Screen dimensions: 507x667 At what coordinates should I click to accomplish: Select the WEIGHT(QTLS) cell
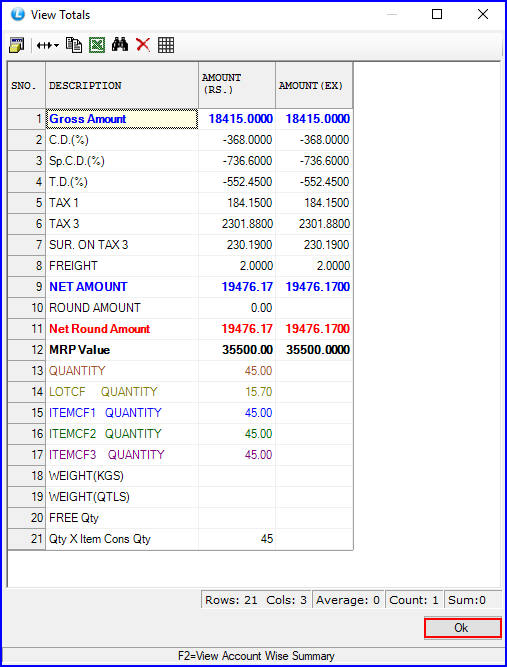pyautogui.click(x=122, y=497)
